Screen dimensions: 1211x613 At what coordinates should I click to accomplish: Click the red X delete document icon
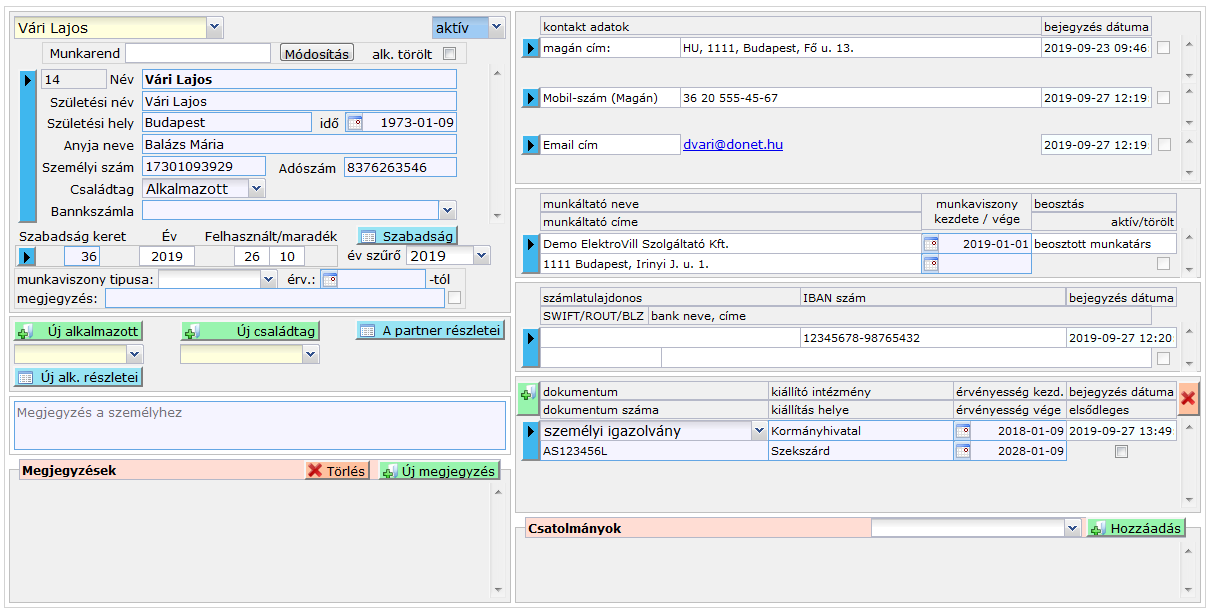tap(1188, 398)
